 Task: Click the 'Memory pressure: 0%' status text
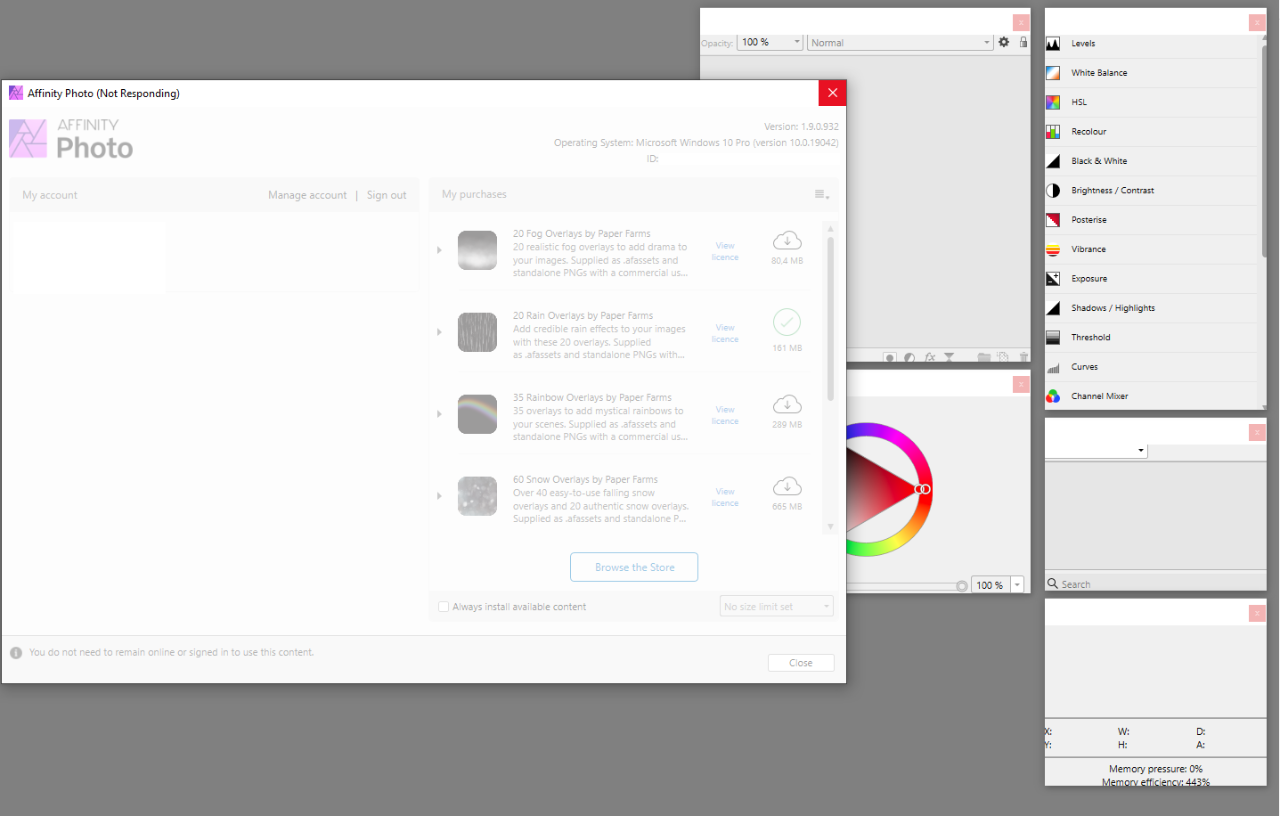(x=1155, y=769)
